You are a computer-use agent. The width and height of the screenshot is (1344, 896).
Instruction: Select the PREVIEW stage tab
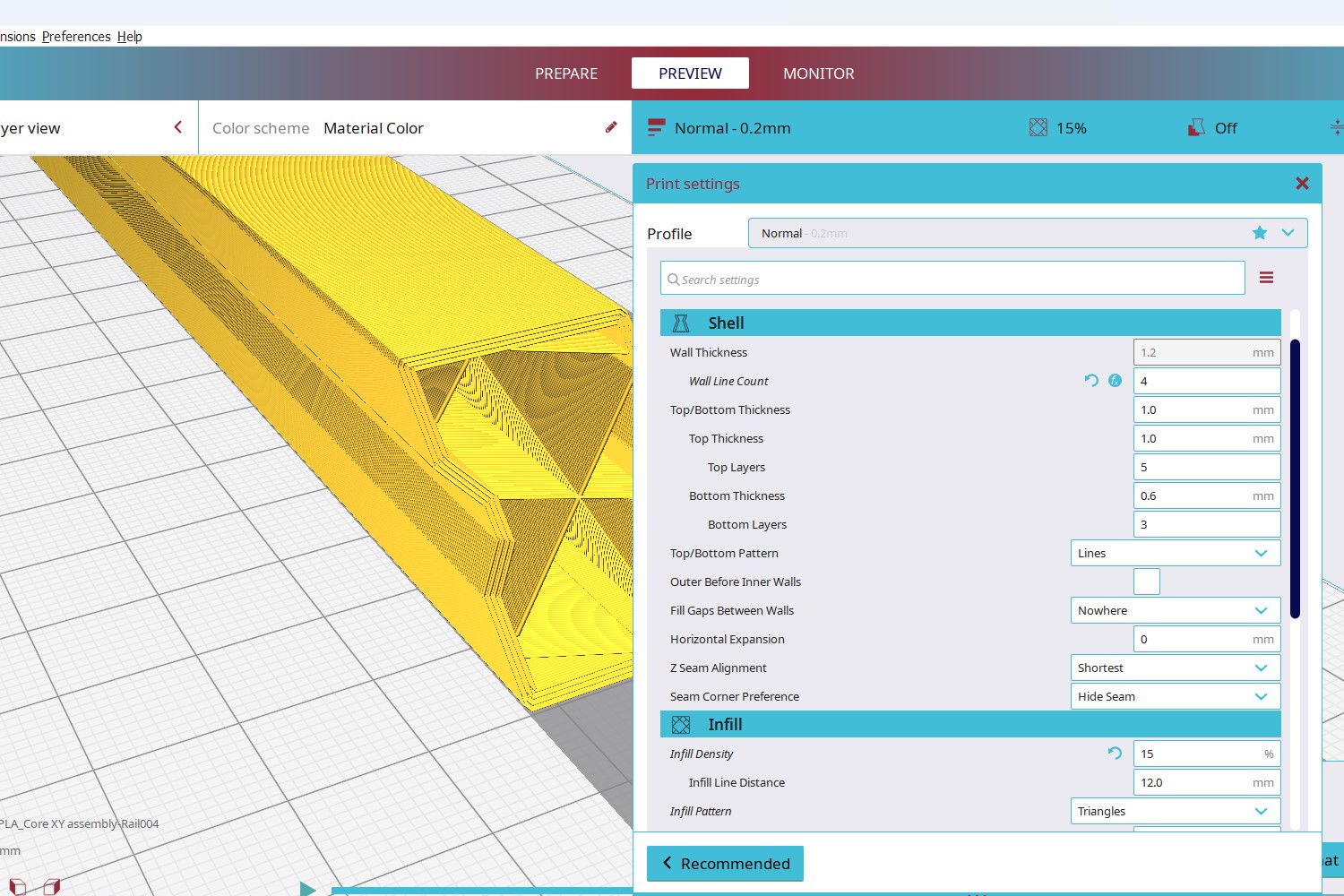pos(690,73)
